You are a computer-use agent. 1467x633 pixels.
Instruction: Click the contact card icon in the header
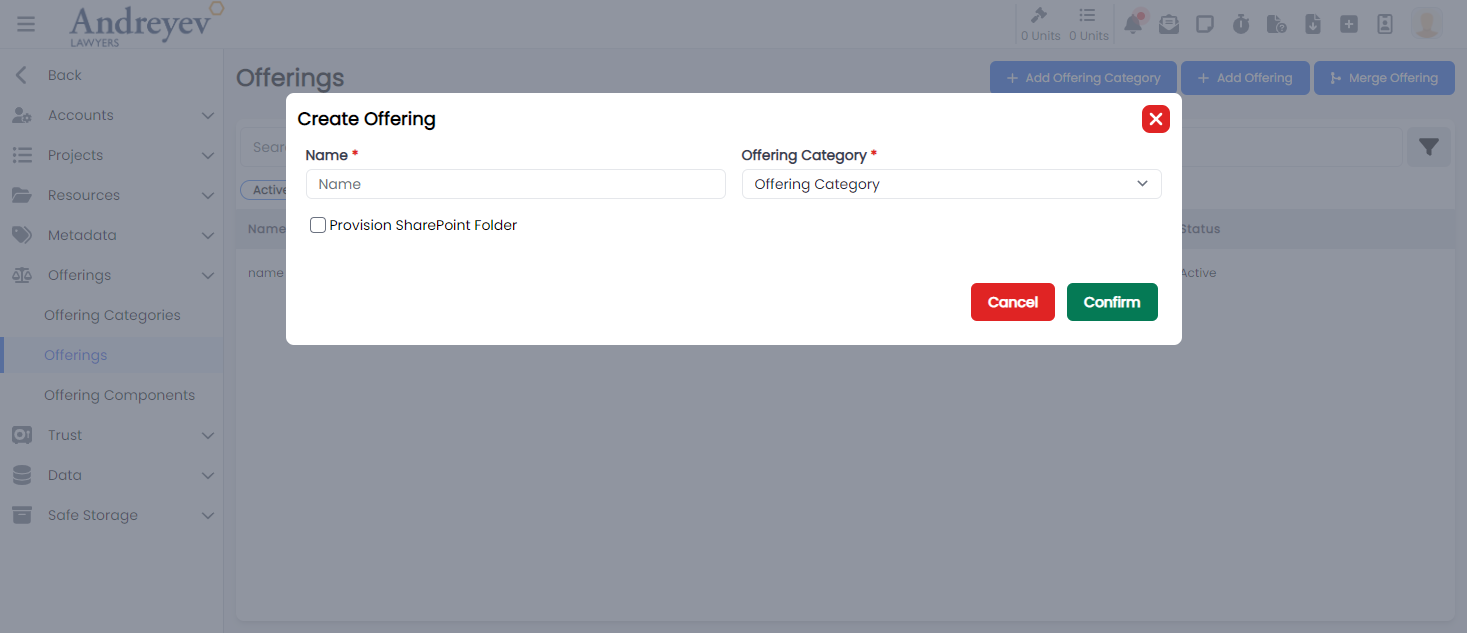(1385, 22)
